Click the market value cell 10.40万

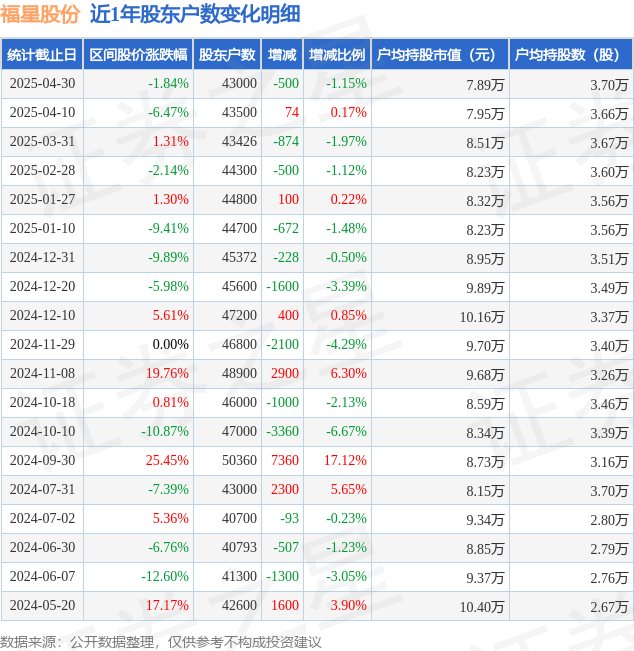tap(482, 607)
